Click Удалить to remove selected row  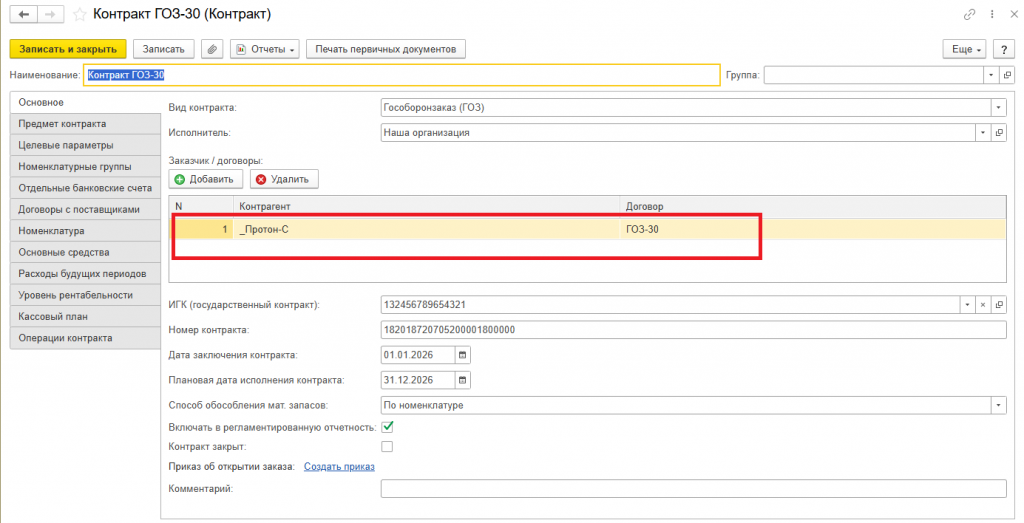click(x=284, y=179)
